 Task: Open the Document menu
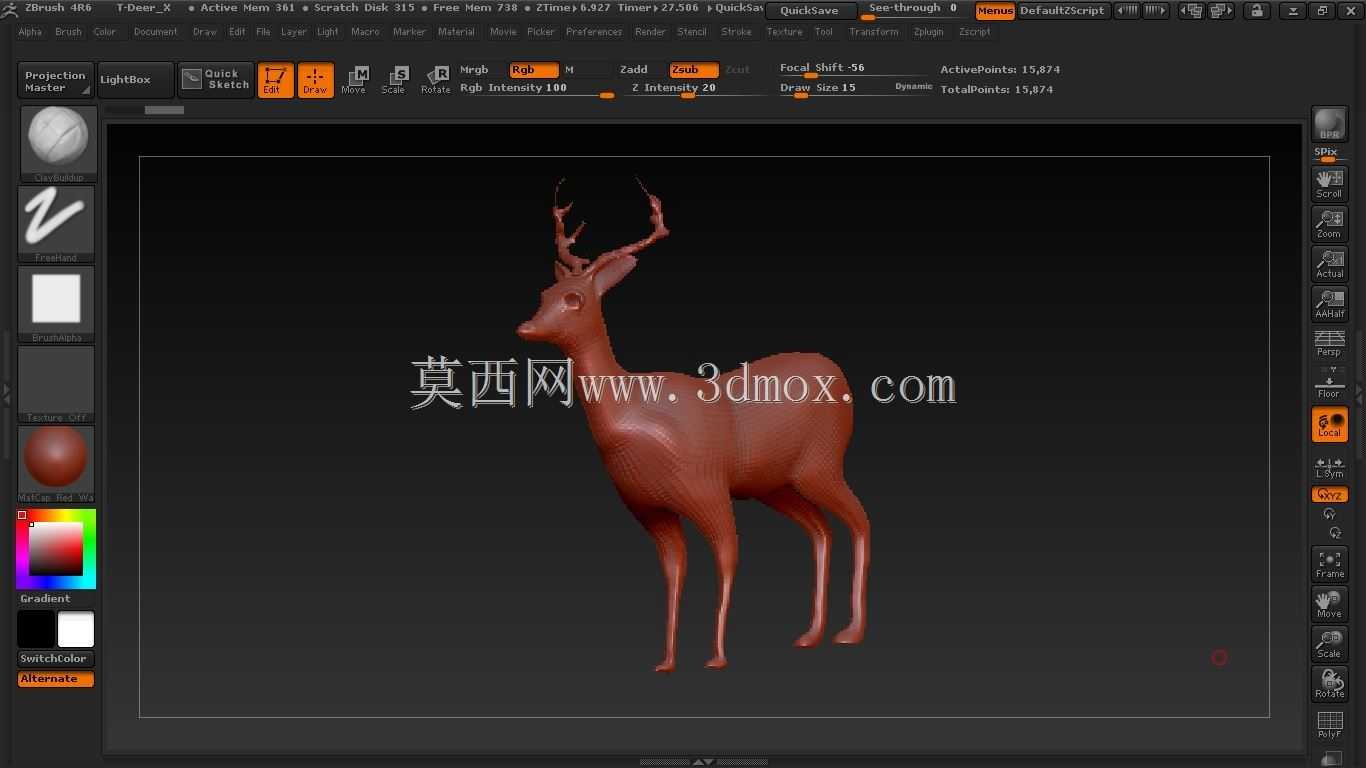pos(155,32)
